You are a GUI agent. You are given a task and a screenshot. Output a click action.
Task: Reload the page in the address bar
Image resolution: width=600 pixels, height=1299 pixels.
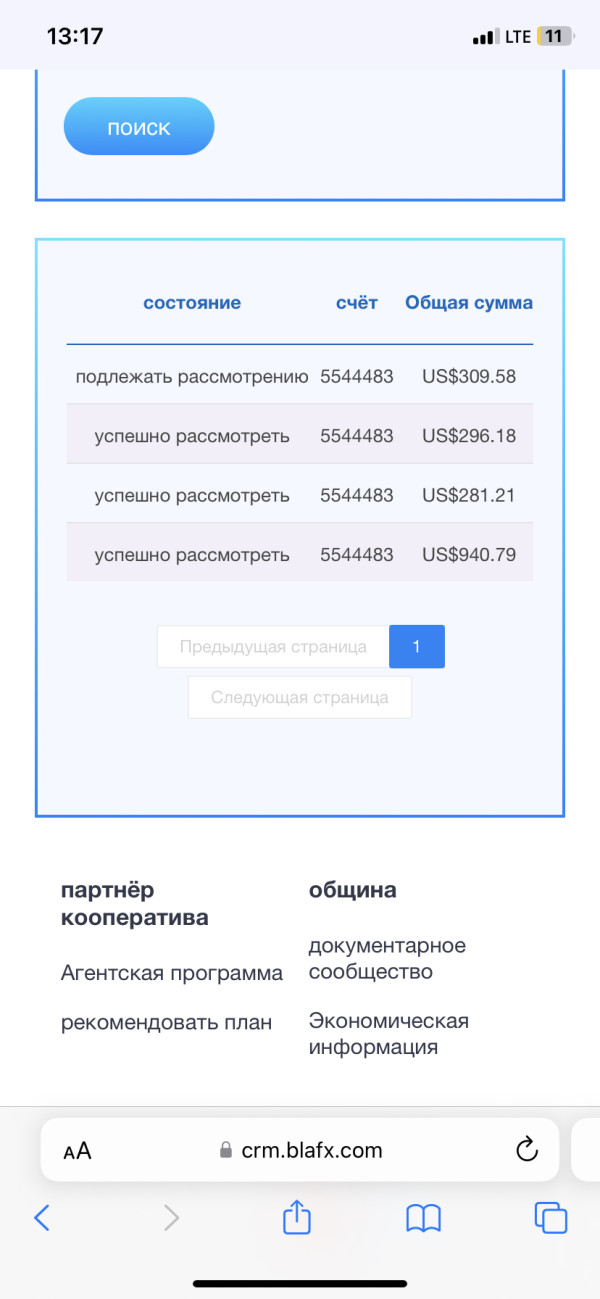point(527,1150)
